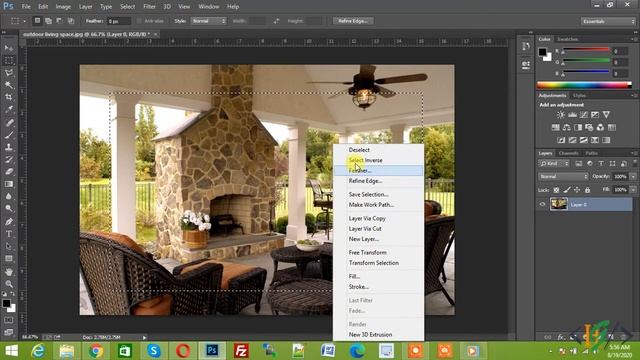
Task: Add a Black & White adjustment
Action: coord(578,128)
